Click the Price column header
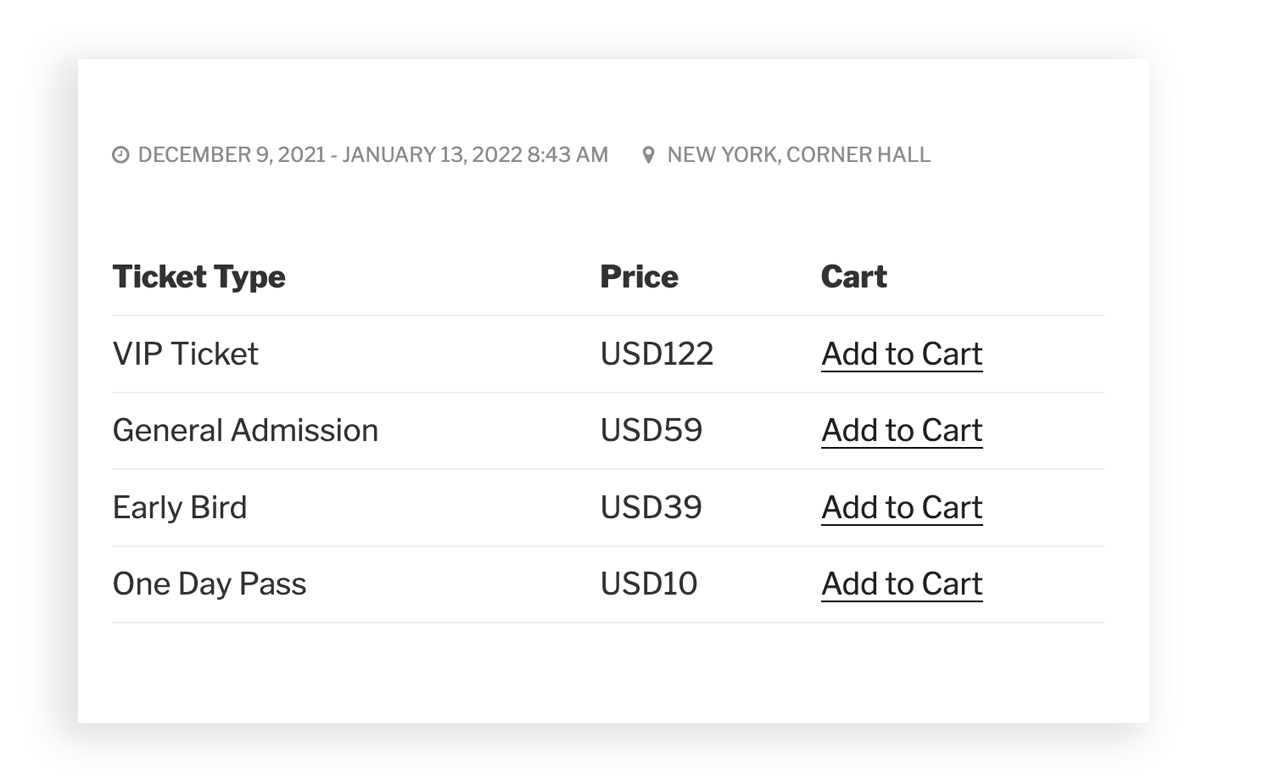Image resolution: width=1262 pixels, height=782 pixels. click(639, 277)
